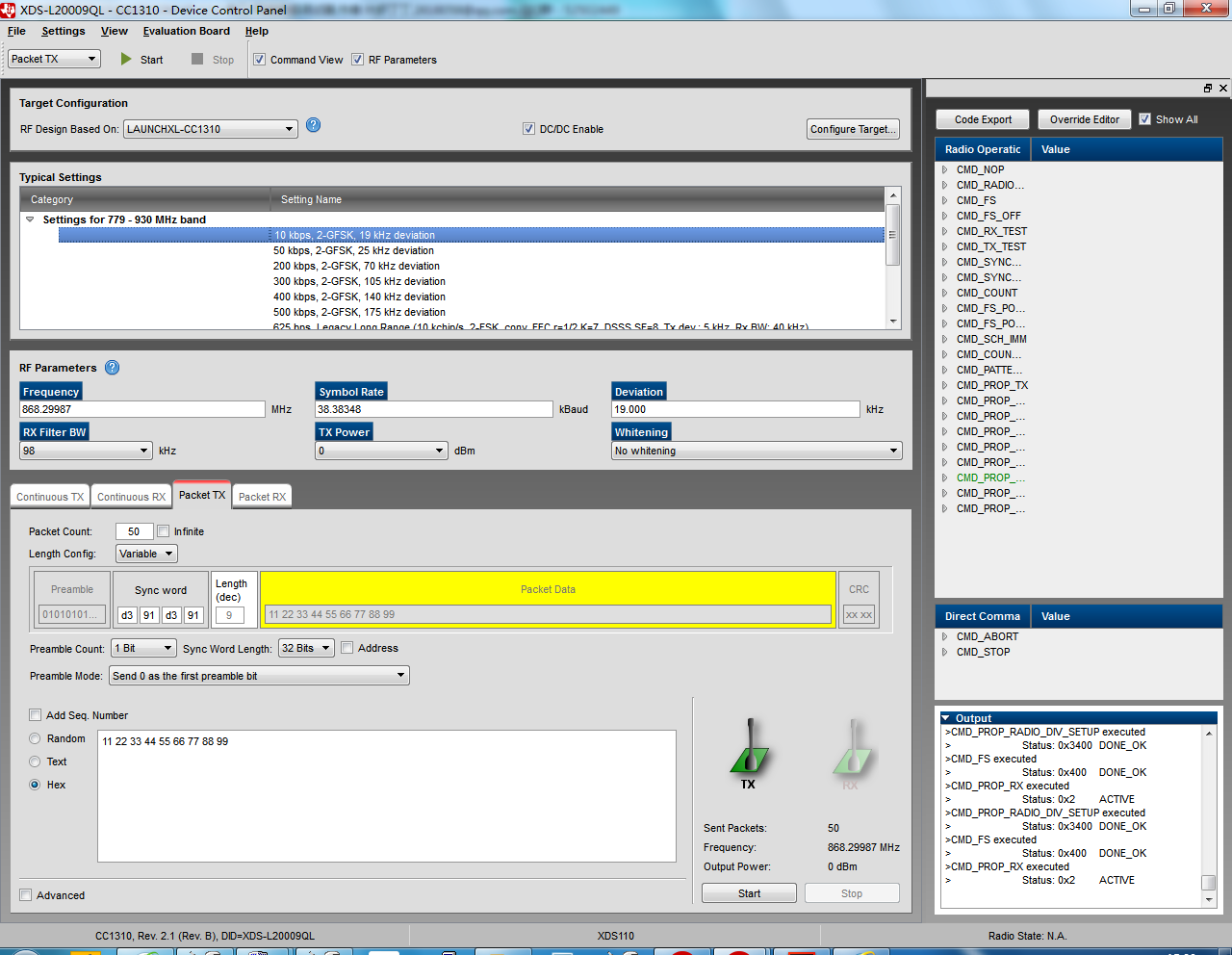Expand the CMD_ABORT direct command

(x=945, y=636)
